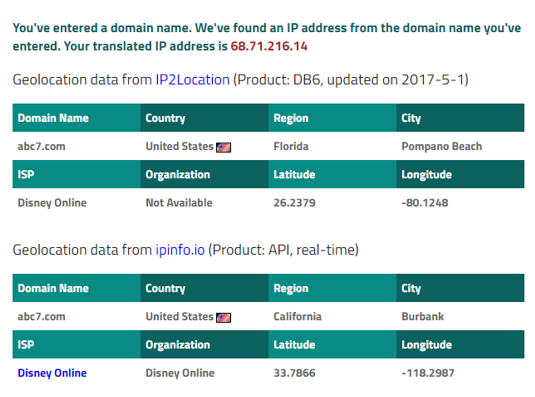The image size is (535, 397).
Task: Click the Florida region value
Action: 291,146
